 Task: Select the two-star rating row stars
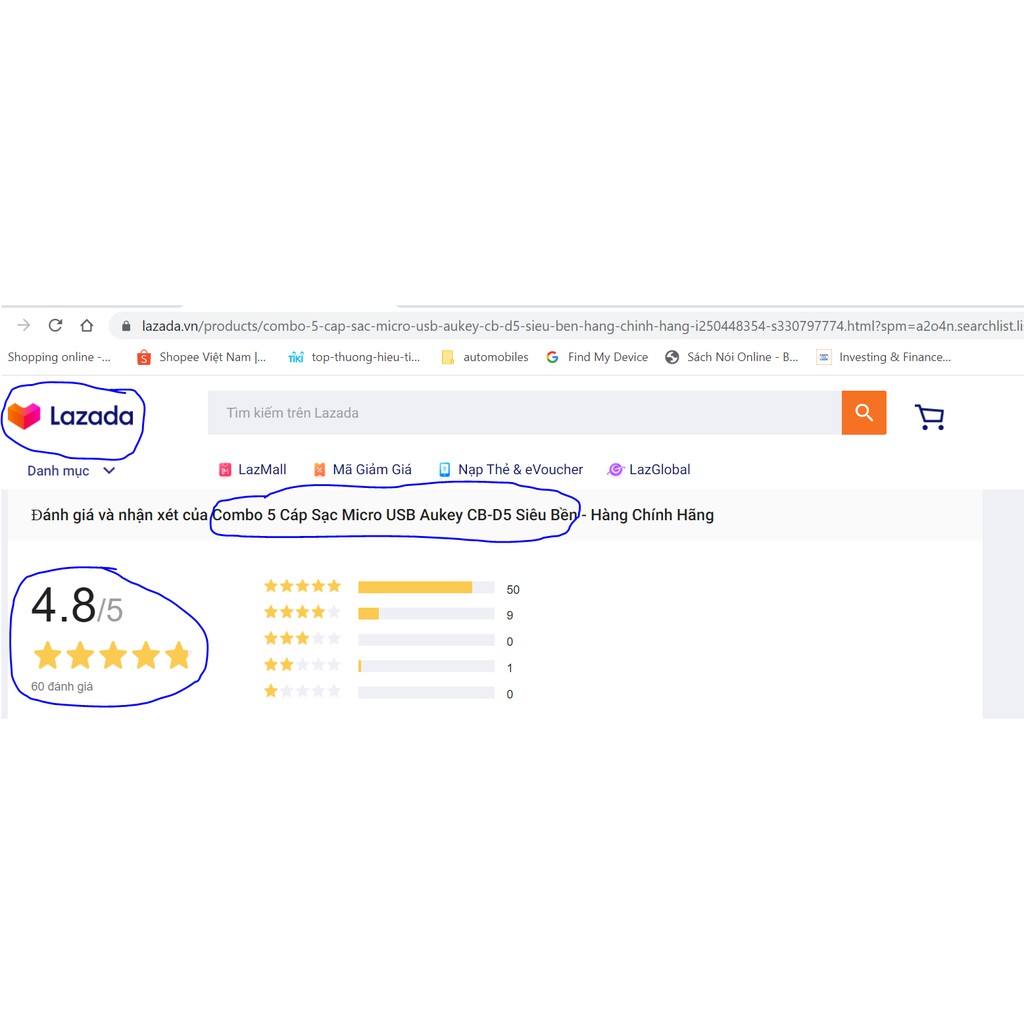coord(302,665)
